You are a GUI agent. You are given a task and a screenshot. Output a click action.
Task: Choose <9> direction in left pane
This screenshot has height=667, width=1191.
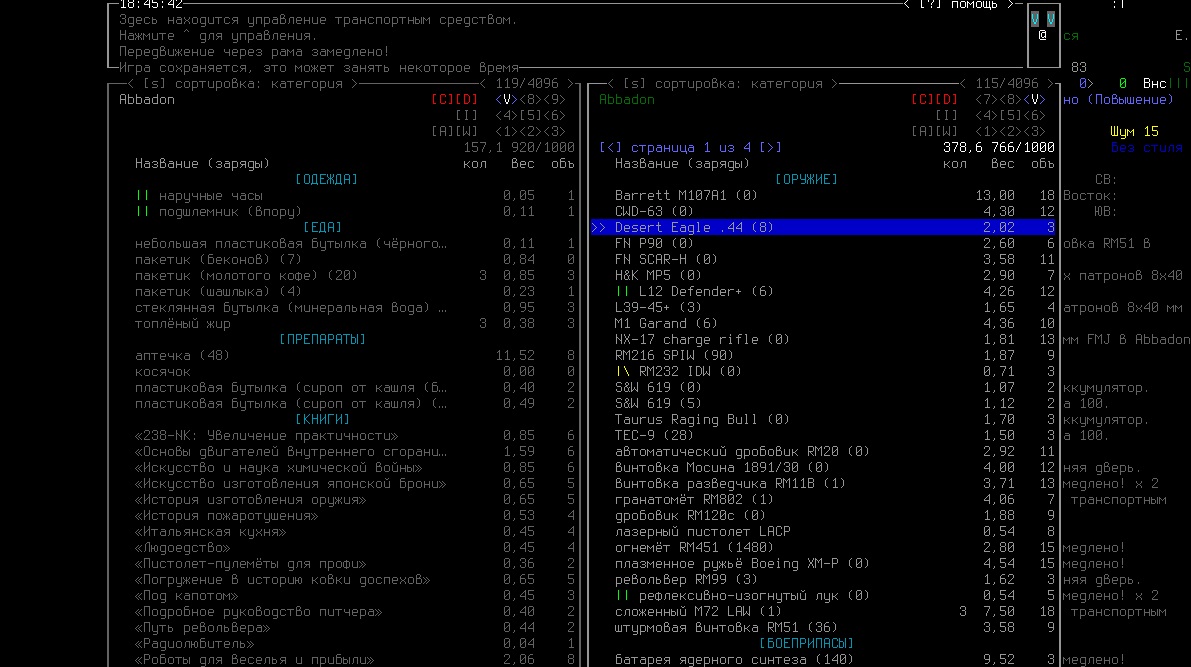[x=554, y=100]
